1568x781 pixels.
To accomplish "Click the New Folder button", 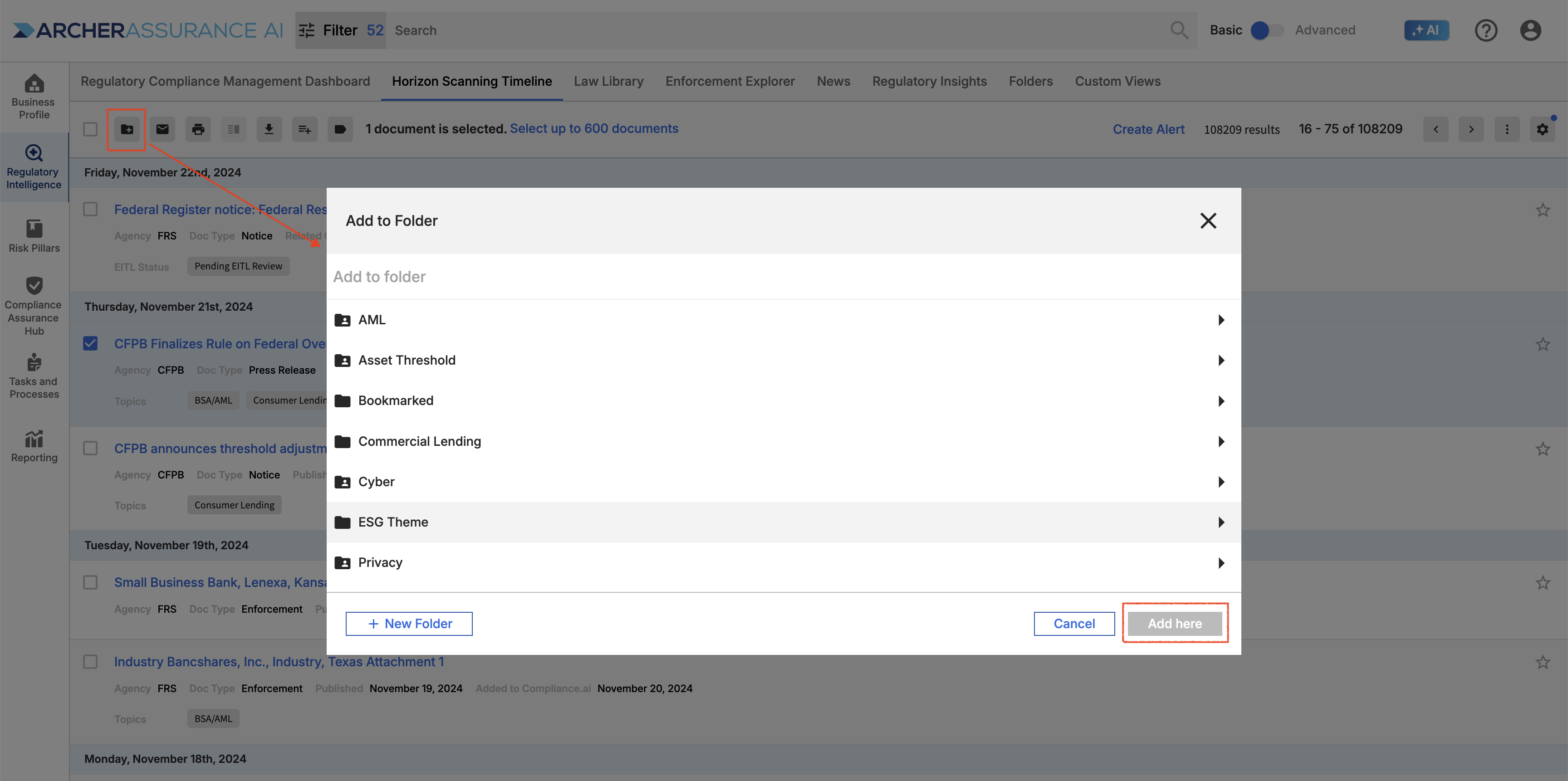I will click(409, 624).
